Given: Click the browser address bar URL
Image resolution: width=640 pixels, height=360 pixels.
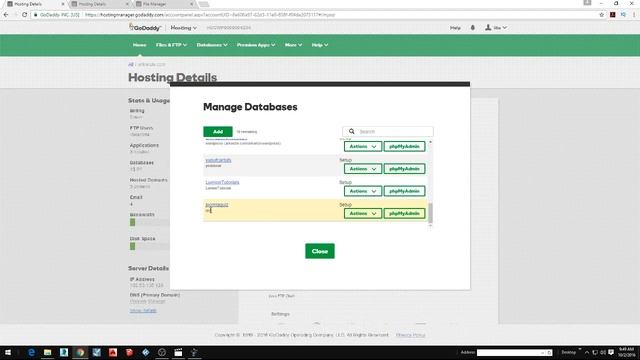Looking at the screenshot, I should coord(210,15).
